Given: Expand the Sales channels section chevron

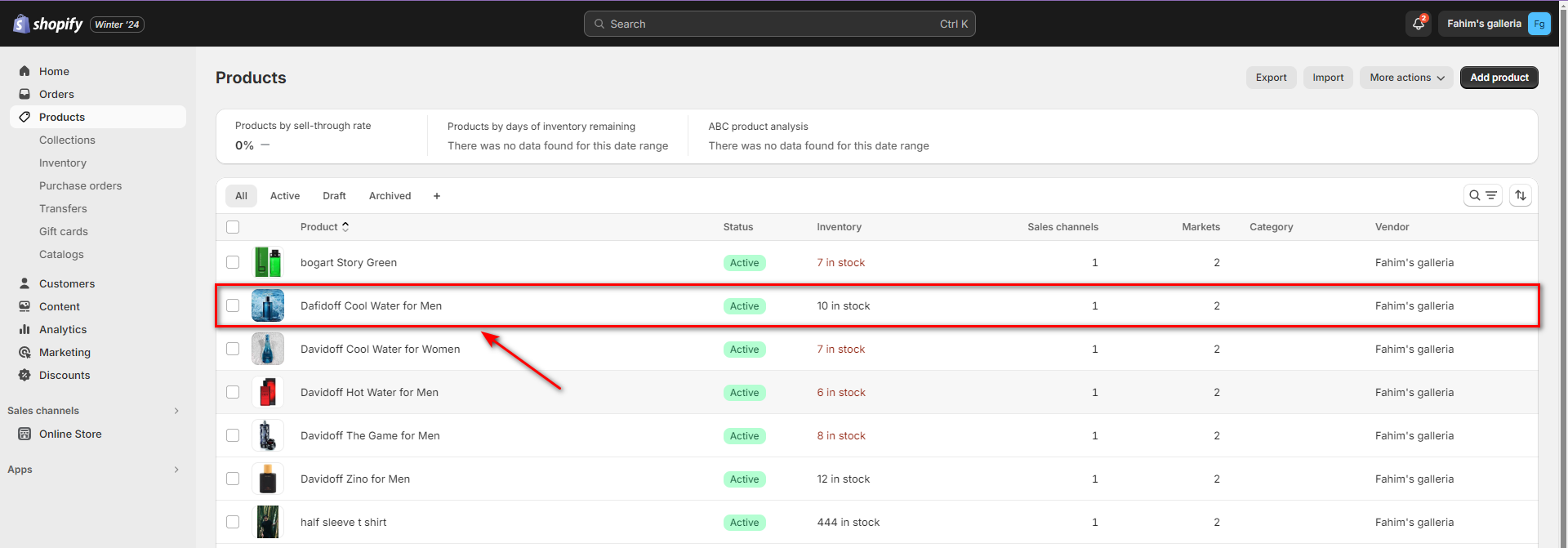Looking at the screenshot, I should point(176,411).
